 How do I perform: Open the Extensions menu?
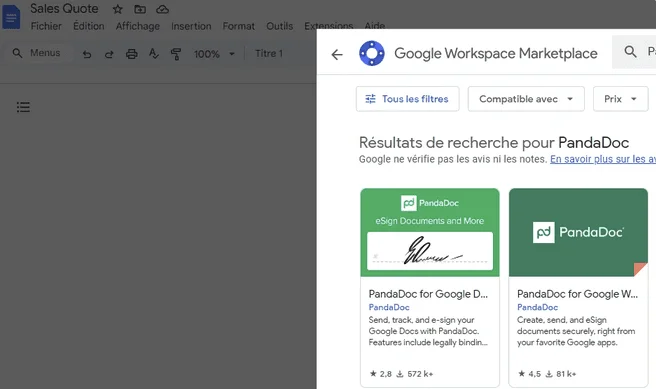coord(328,26)
